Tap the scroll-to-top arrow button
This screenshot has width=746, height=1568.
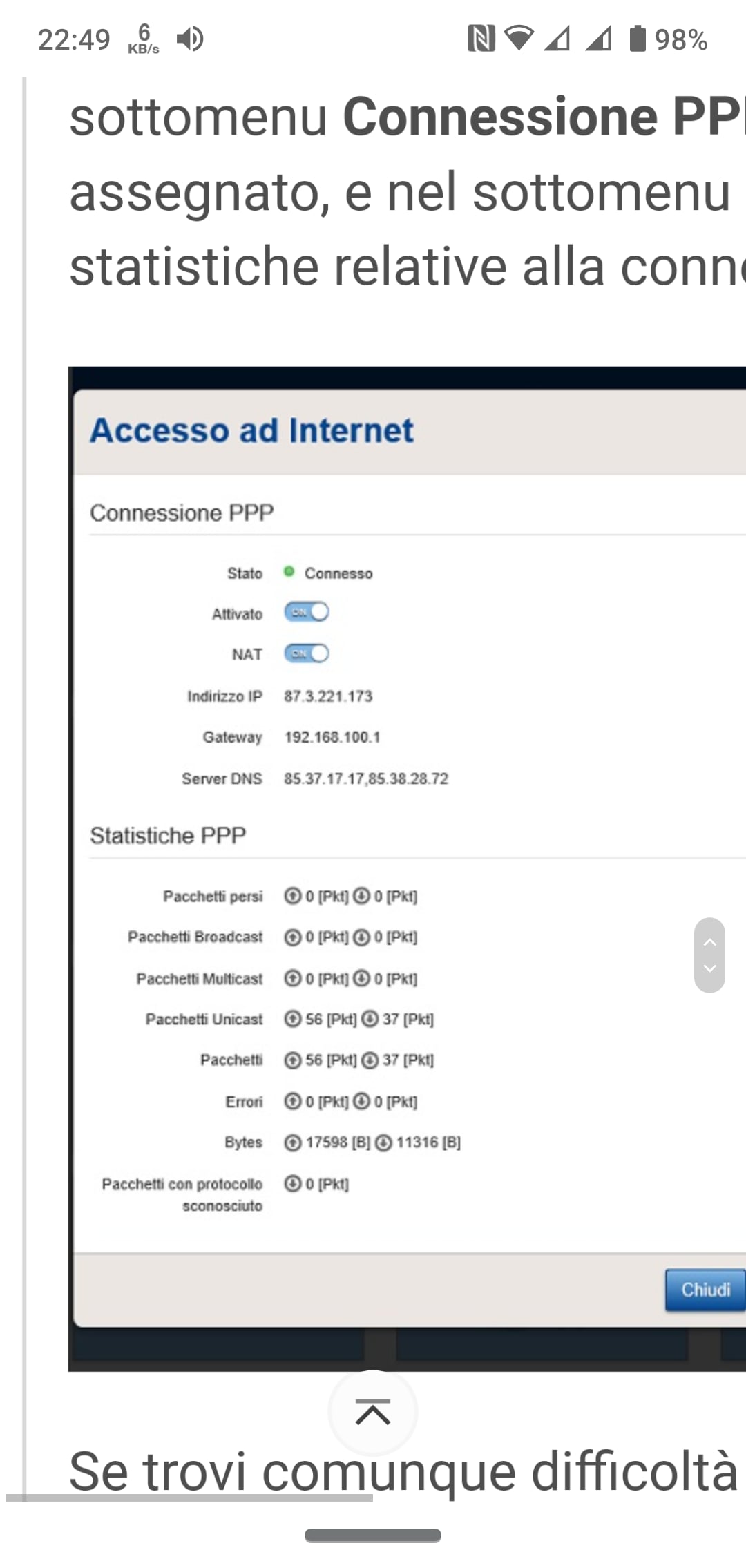373,1412
